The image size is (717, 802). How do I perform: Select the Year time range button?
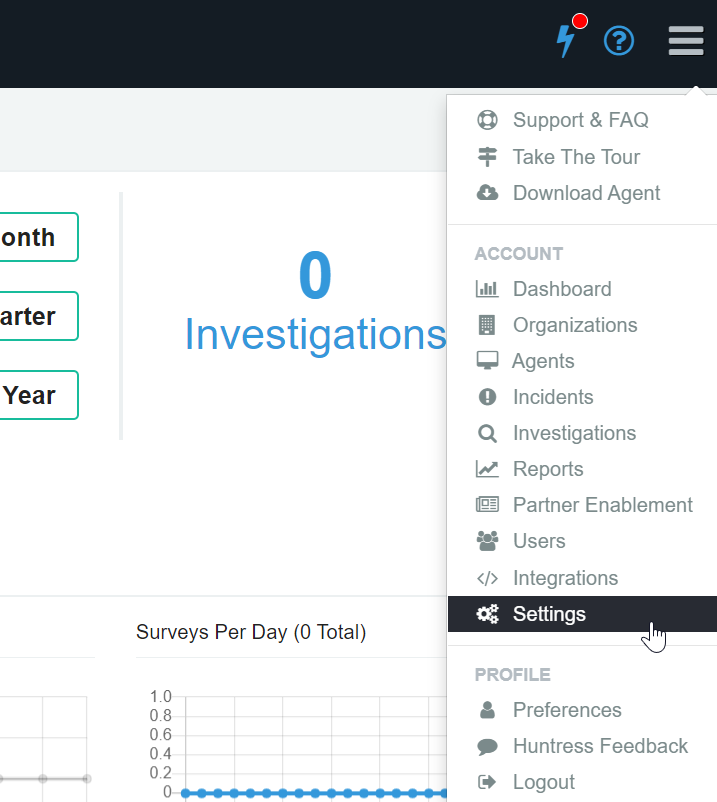(39, 395)
